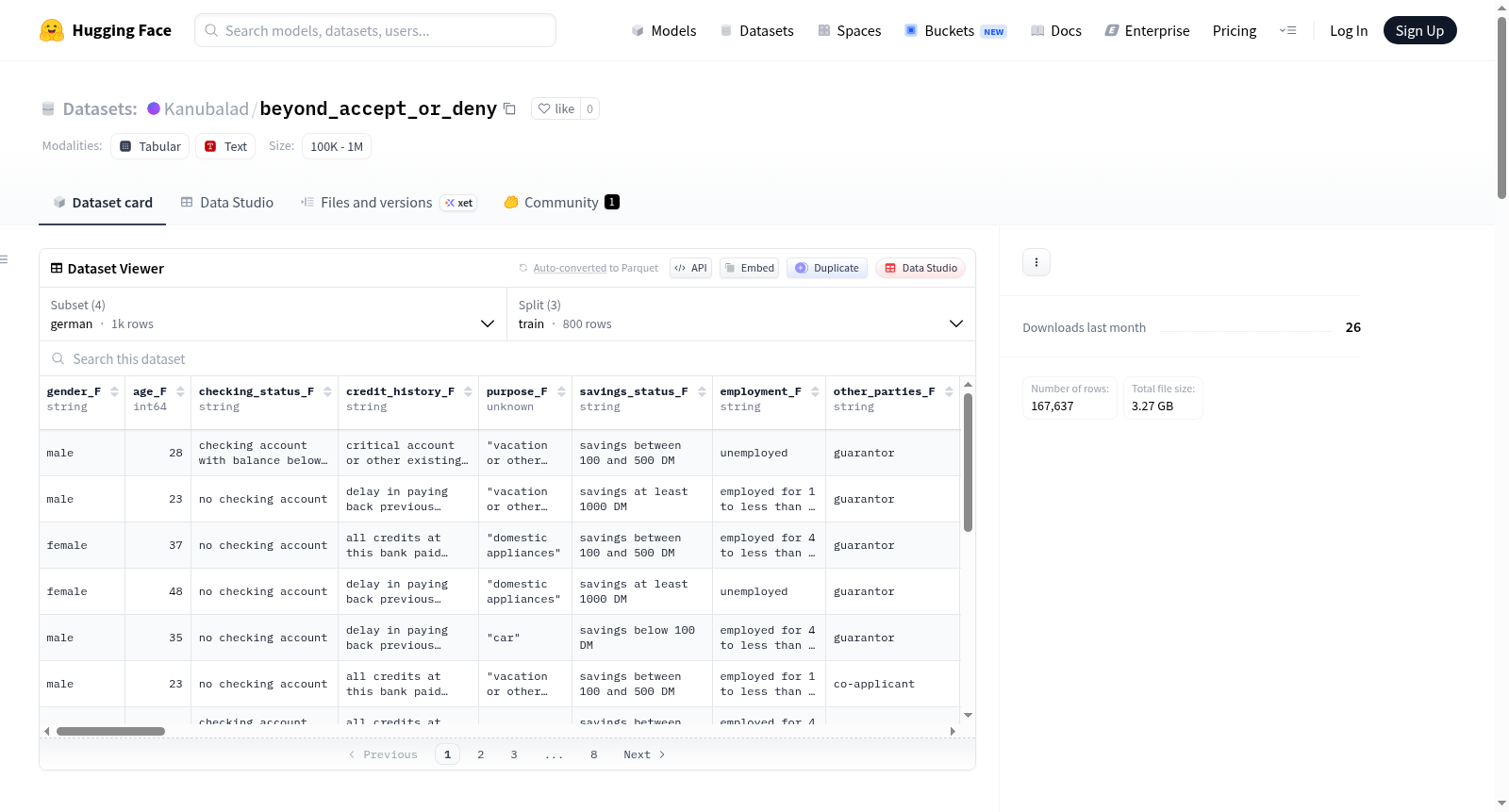Open Spaces in the top navigation
Viewport: 1509px width, 812px height.
(x=849, y=30)
